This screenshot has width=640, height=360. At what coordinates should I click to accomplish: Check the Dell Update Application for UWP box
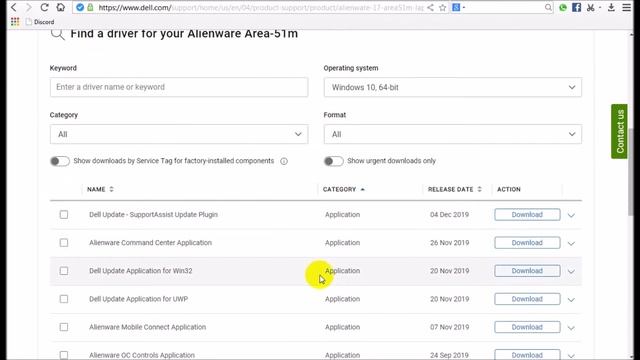click(64, 299)
